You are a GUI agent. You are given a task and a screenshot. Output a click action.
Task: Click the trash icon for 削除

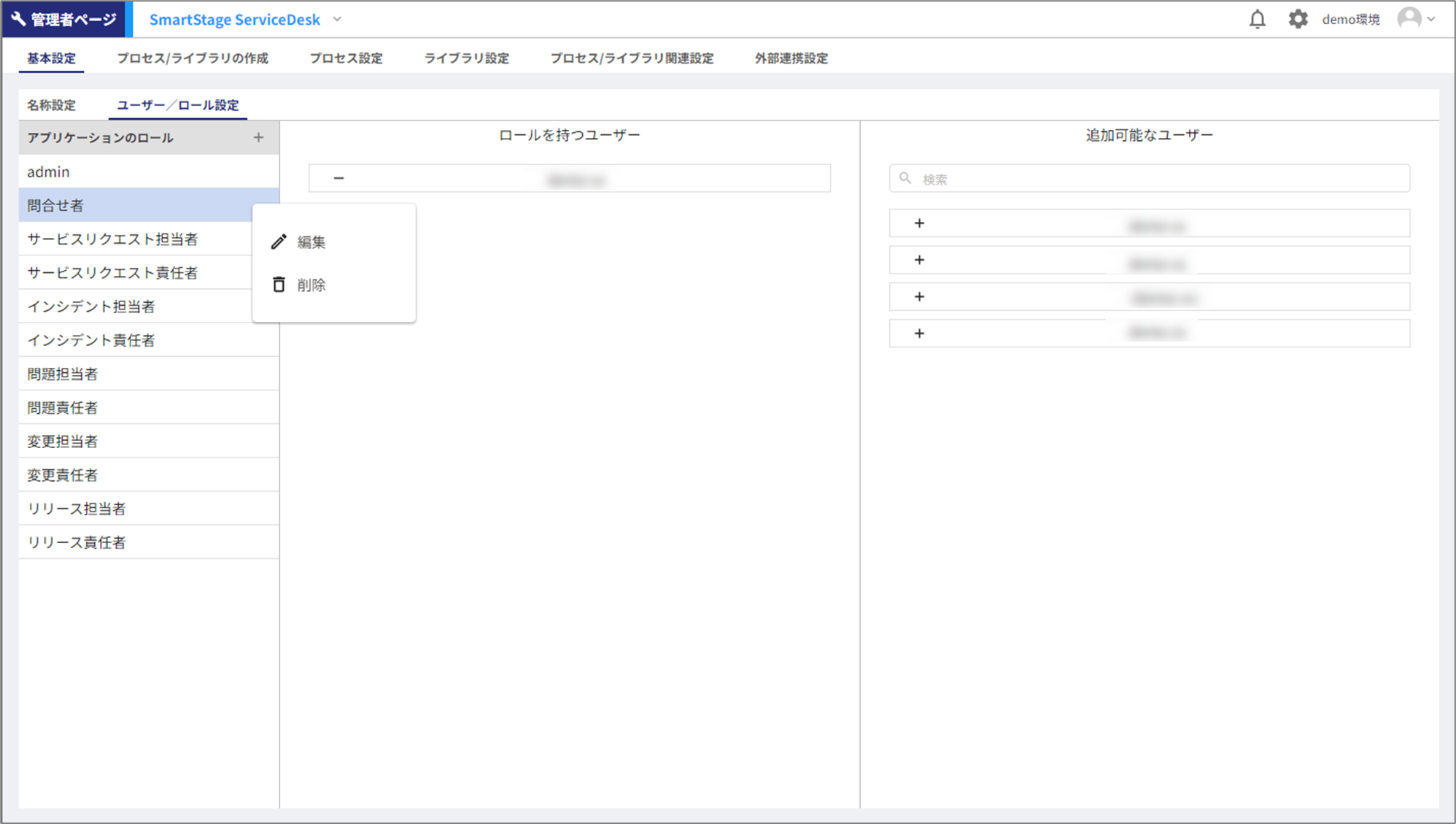[x=279, y=285]
